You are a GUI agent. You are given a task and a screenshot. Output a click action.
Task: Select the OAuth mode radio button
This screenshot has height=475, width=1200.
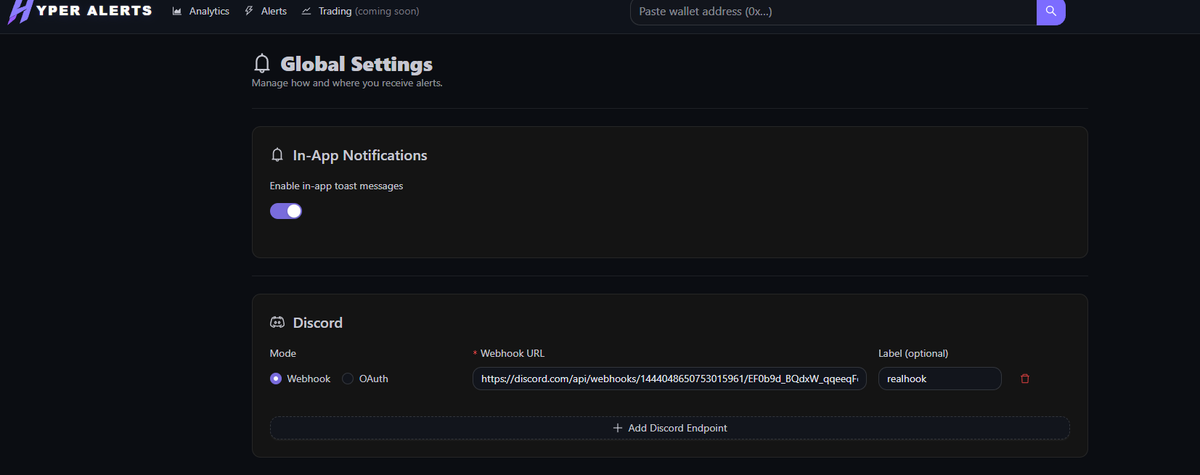pos(348,379)
